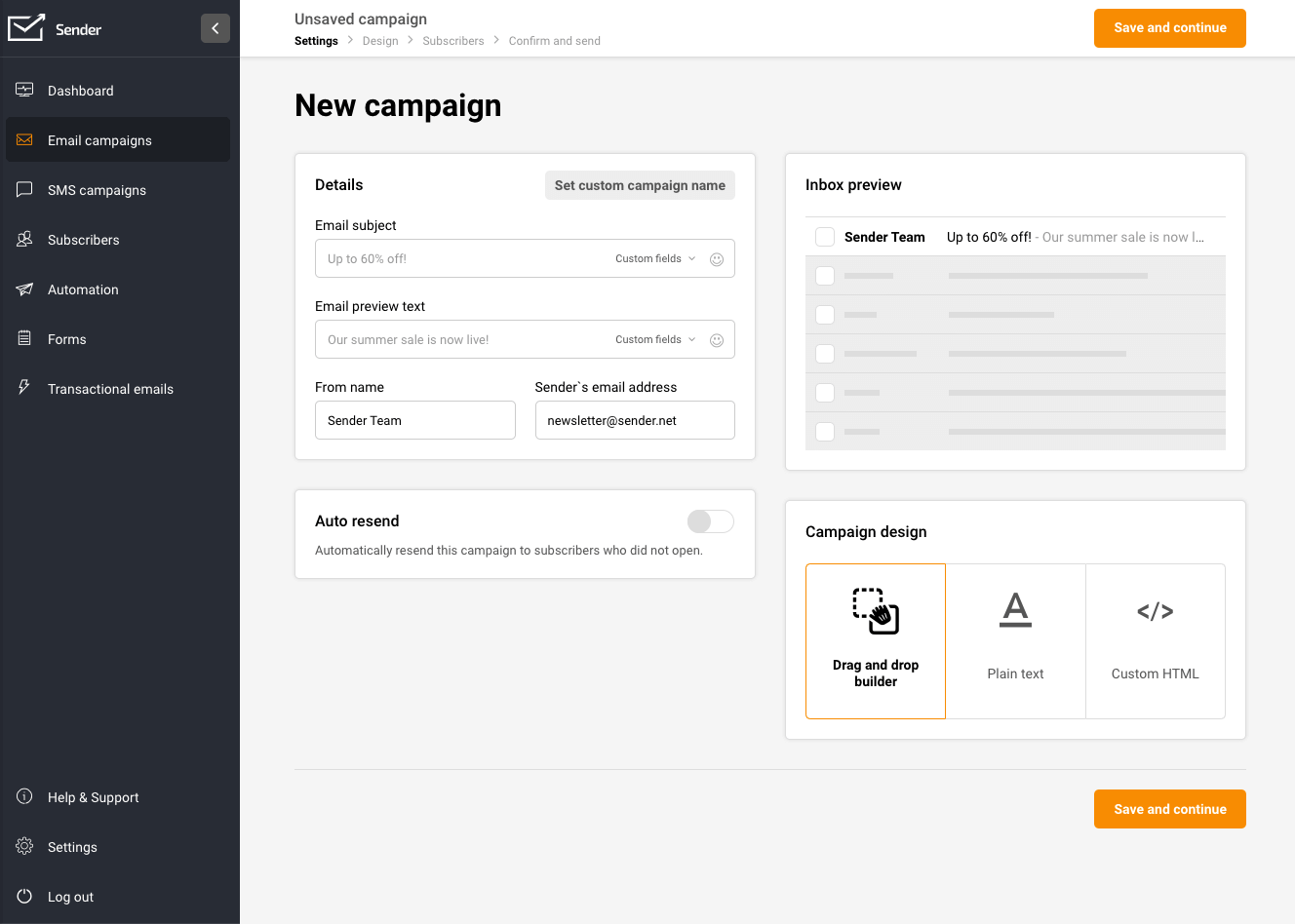The image size is (1295, 924).
Task: Open the Dashboard from the sidebar
Action: click(x=80, y=90)
